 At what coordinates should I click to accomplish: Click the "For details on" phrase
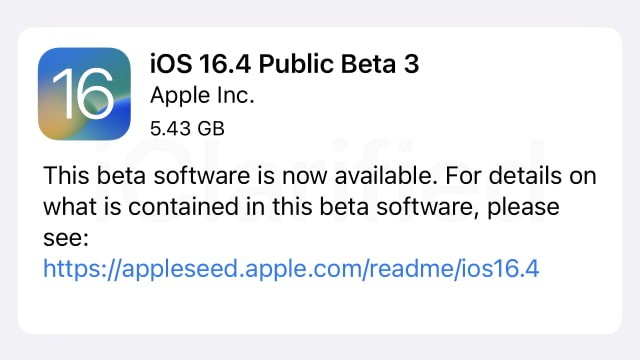click(521, 176)
